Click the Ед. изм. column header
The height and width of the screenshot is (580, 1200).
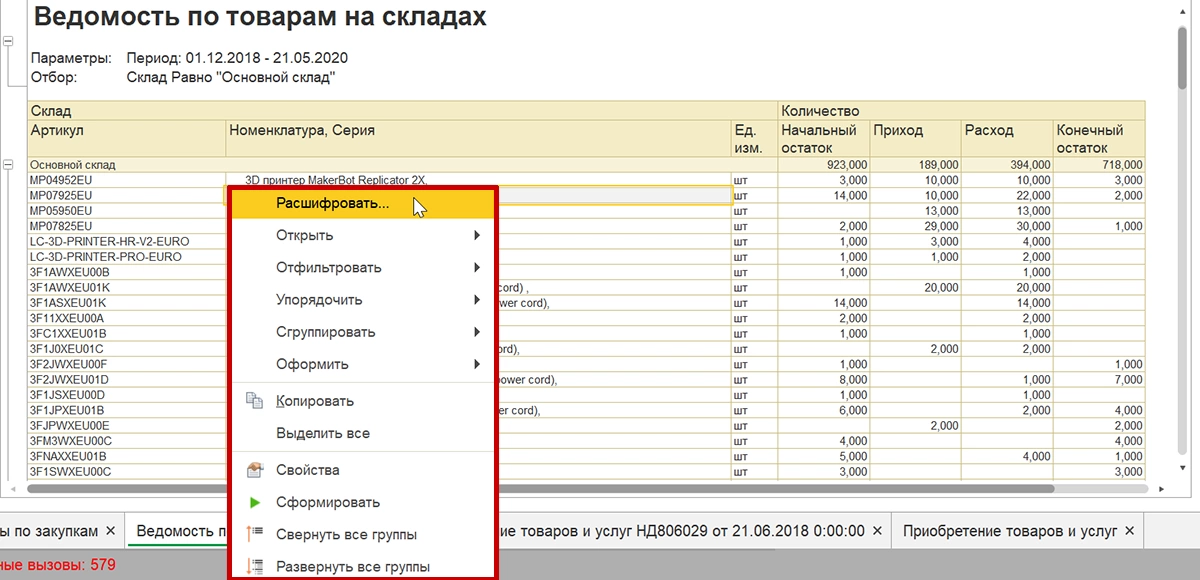click(x=755, y=138)
